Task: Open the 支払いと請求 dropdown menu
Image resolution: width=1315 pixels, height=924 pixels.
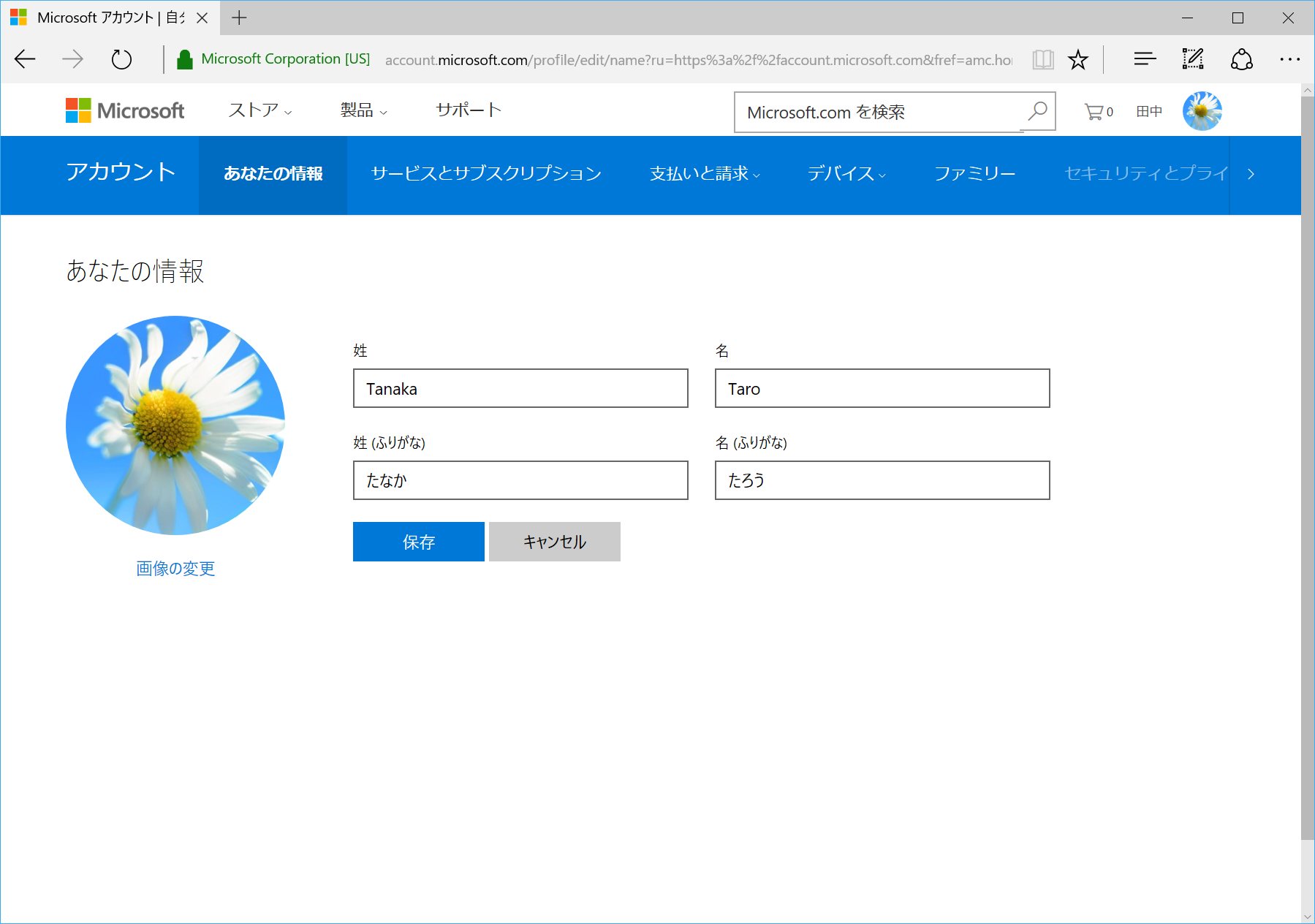Action: [x=702, y=174]
